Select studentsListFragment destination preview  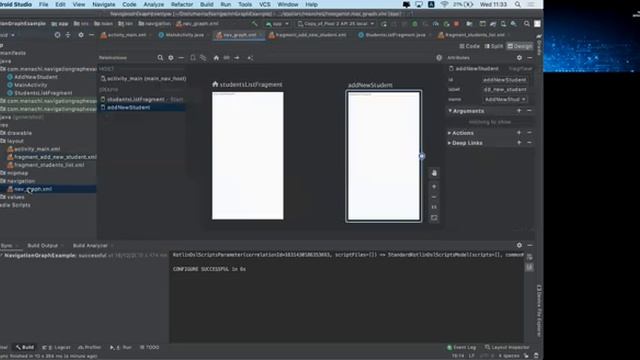coord(248,156)
